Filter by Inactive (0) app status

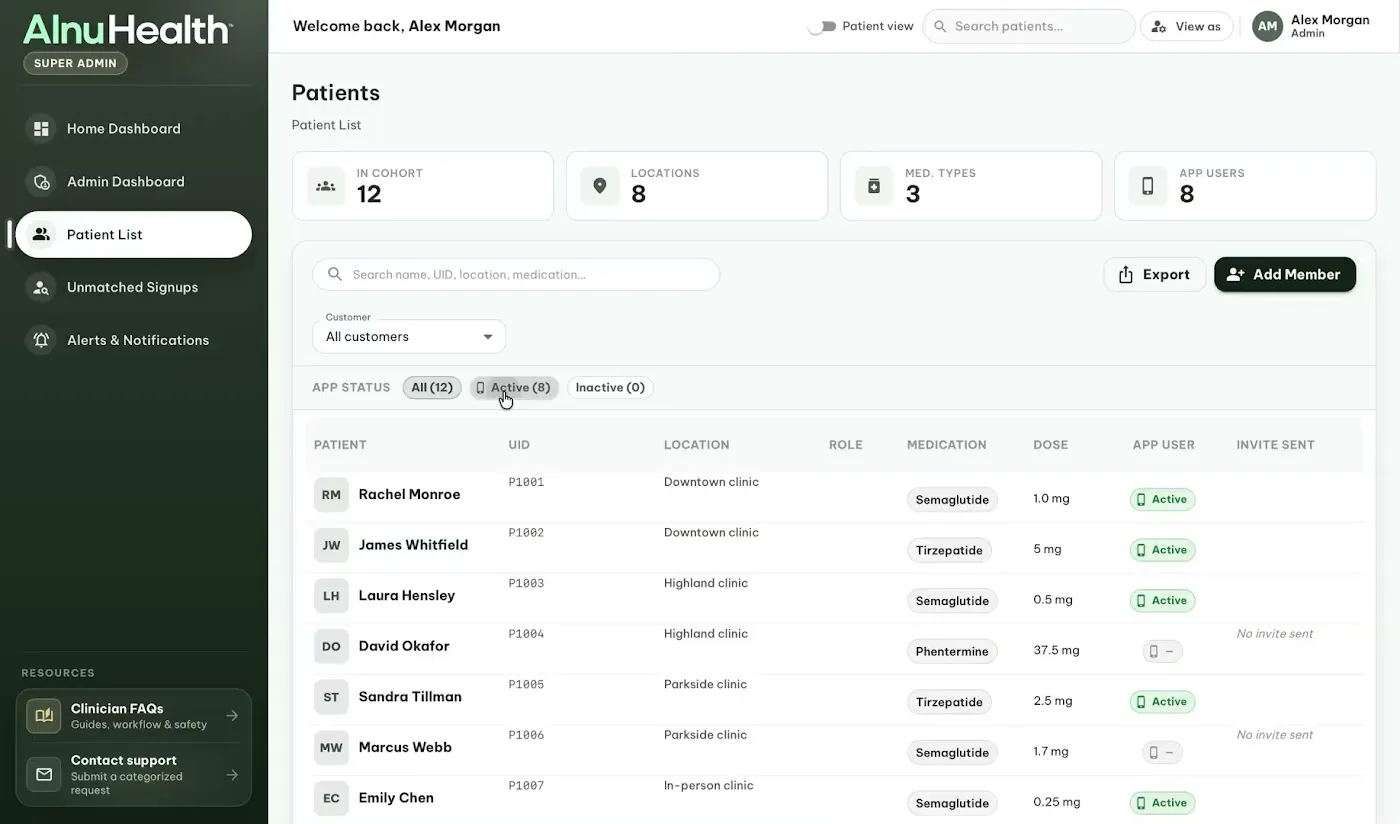610,387
